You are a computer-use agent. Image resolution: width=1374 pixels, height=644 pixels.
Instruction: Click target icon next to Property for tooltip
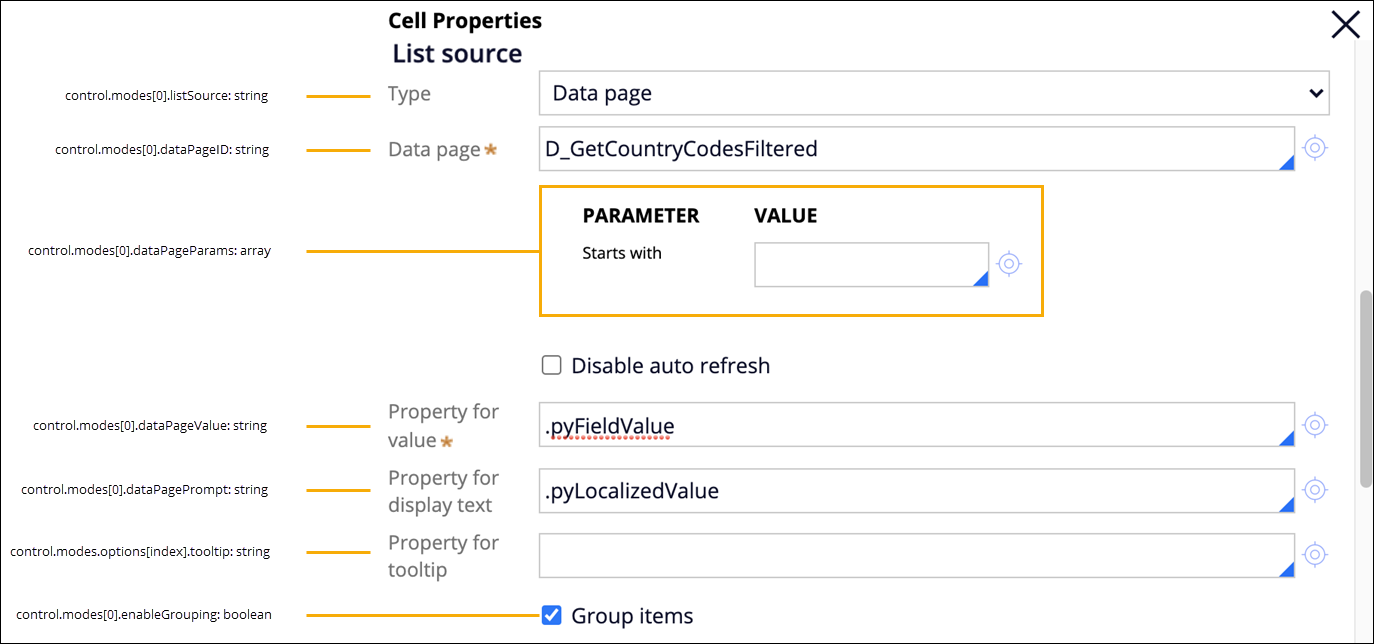1315,555
